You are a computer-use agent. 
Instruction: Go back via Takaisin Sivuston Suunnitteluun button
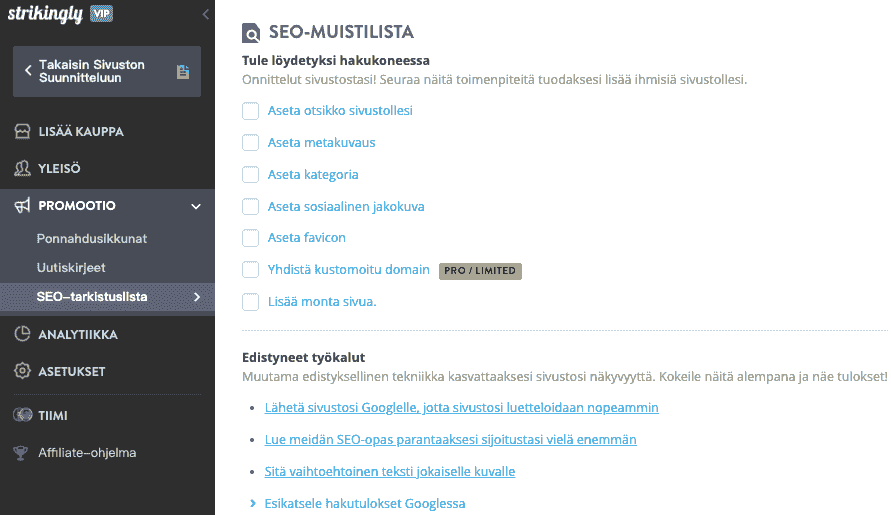92,72
